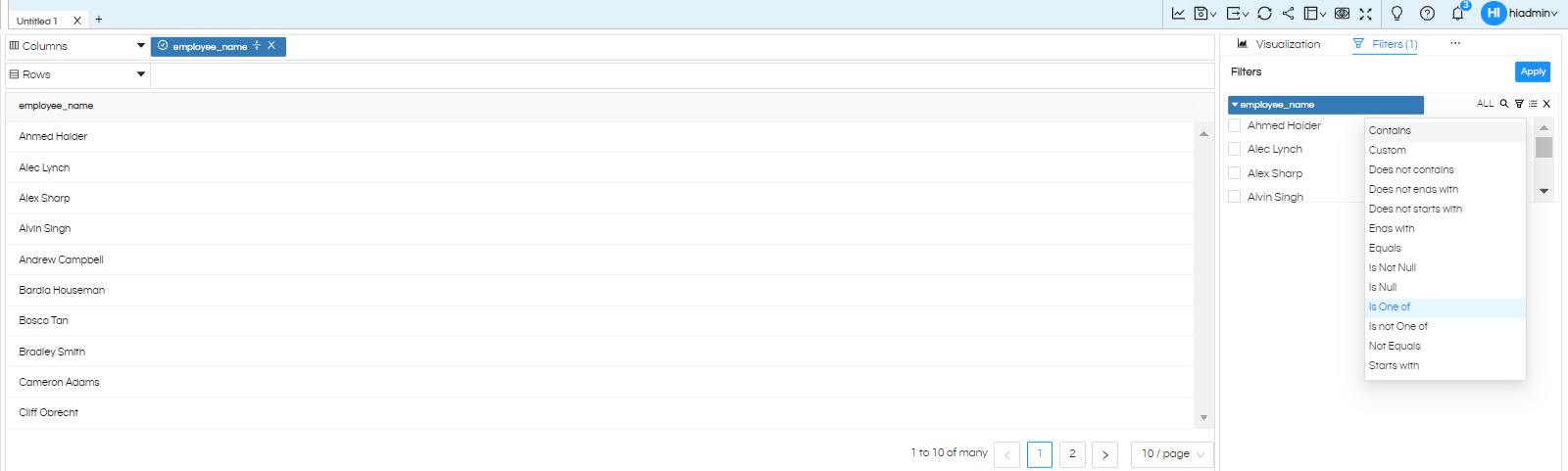Remove employee_name filter with X icon

(x=1546, y=104)
